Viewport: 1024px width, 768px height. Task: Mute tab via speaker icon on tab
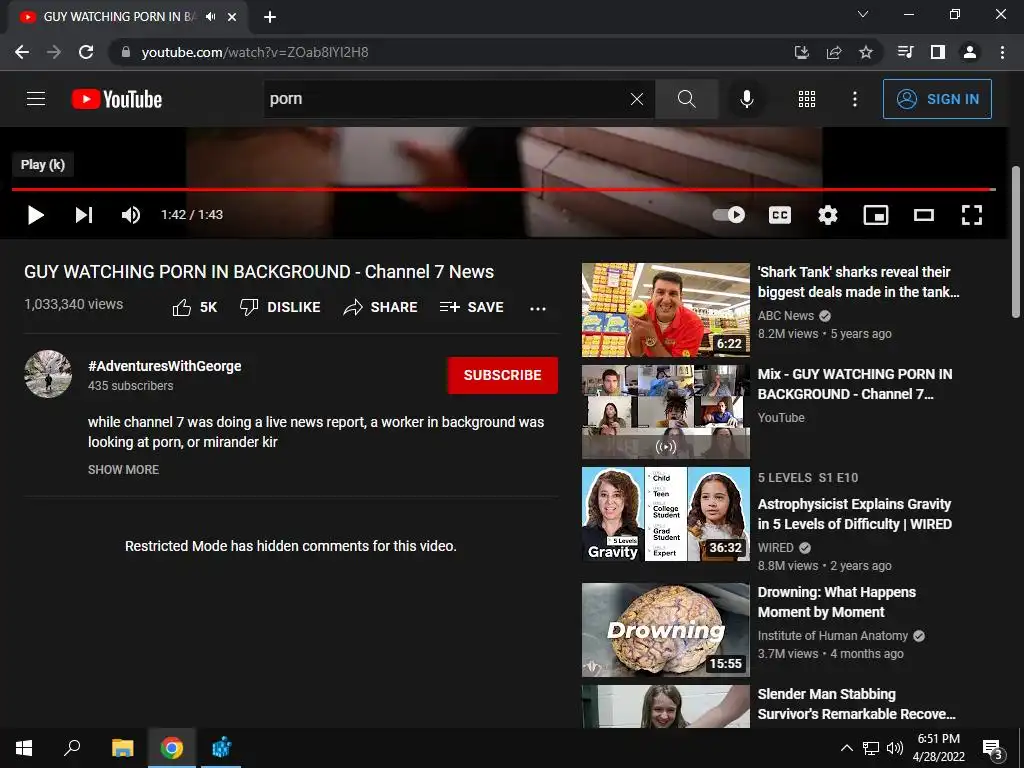click(x=210, y=17)
